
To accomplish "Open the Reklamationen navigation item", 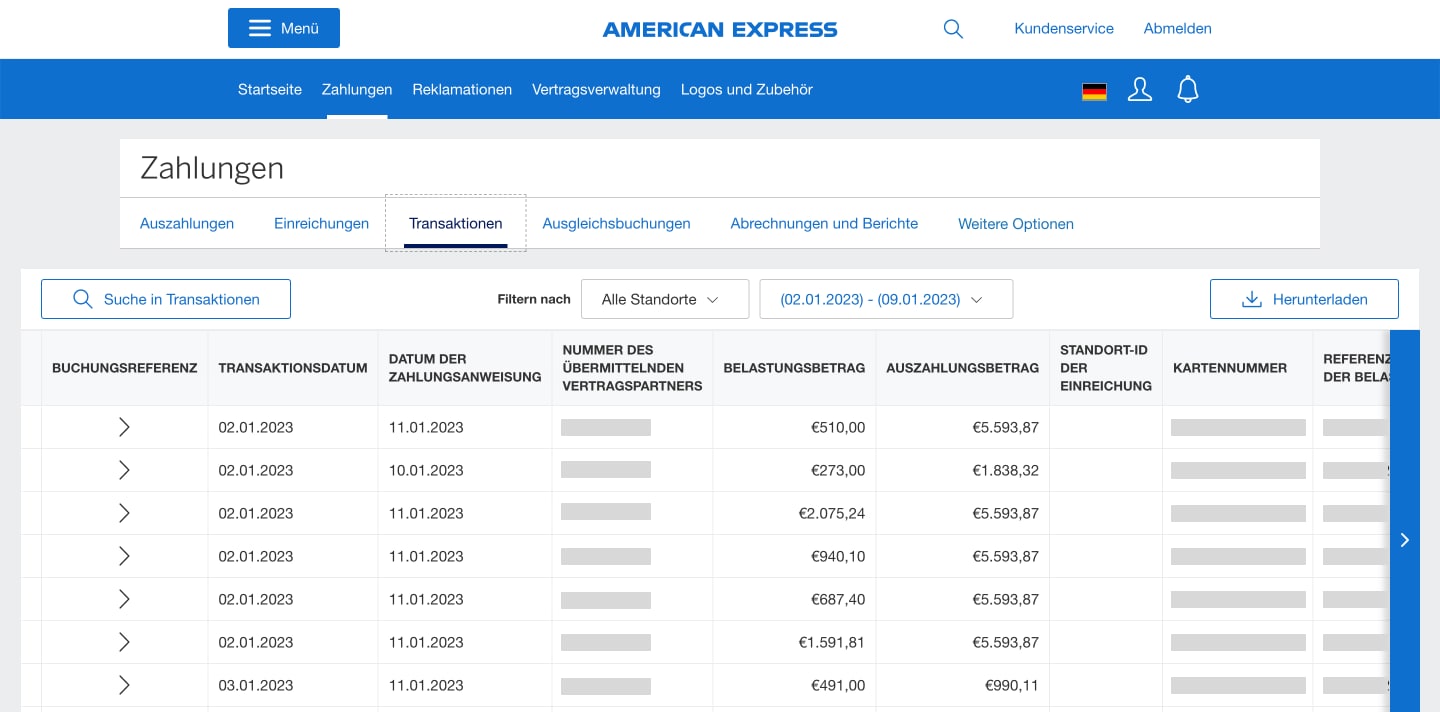I will click(x=462, y=89).
